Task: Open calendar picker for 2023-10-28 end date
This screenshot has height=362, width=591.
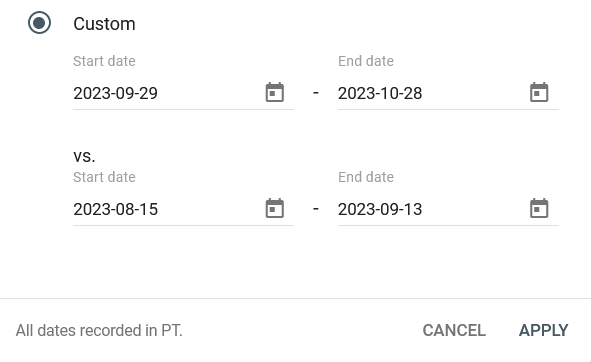Action: coord(539,92)
